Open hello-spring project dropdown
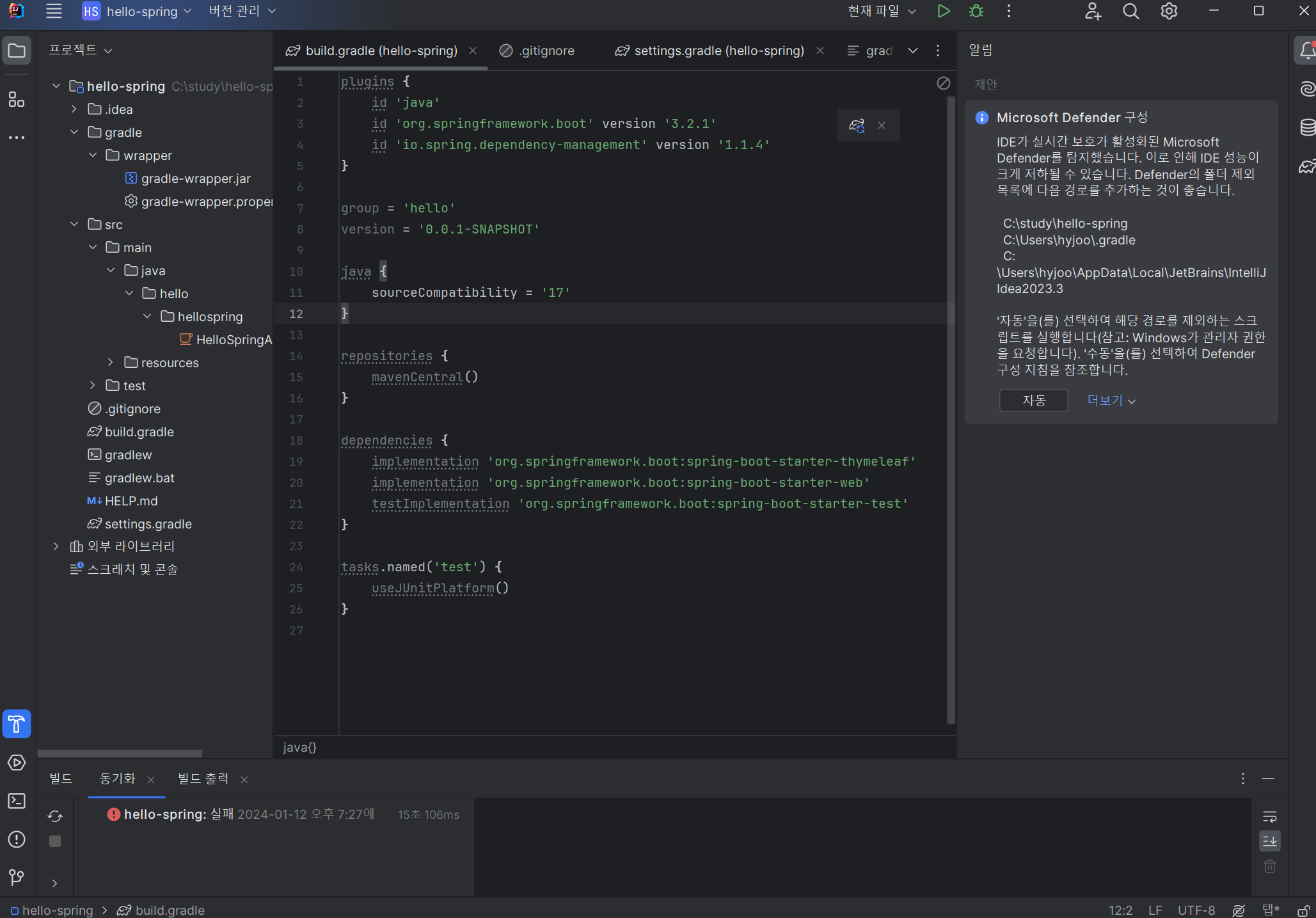The height and width of the screenshot is (918, 1316). click(x=137, y=11)
